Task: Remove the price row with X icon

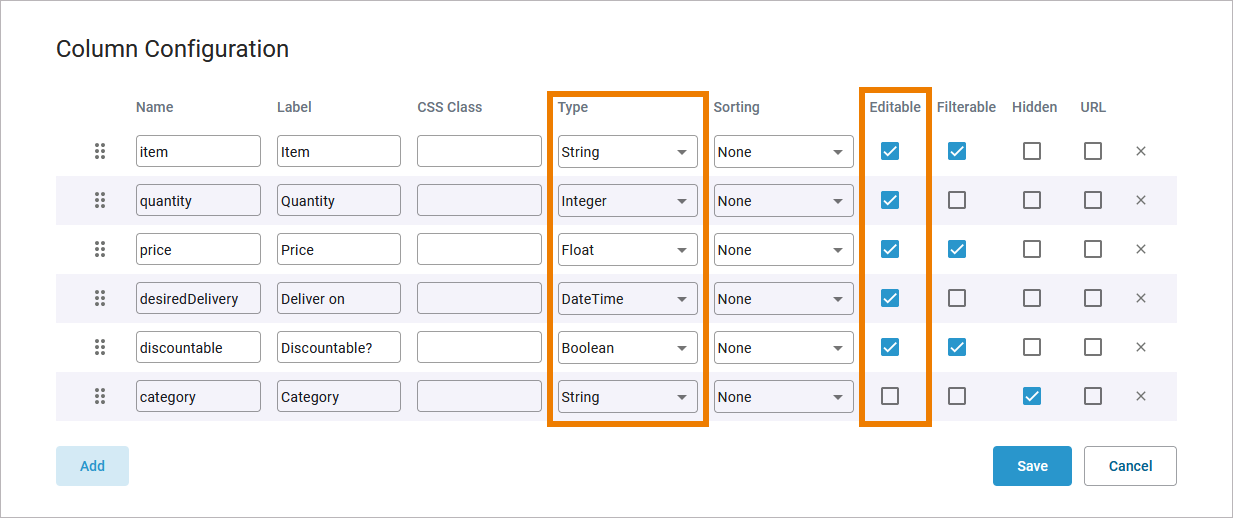Action: (x=1140, y=249)
